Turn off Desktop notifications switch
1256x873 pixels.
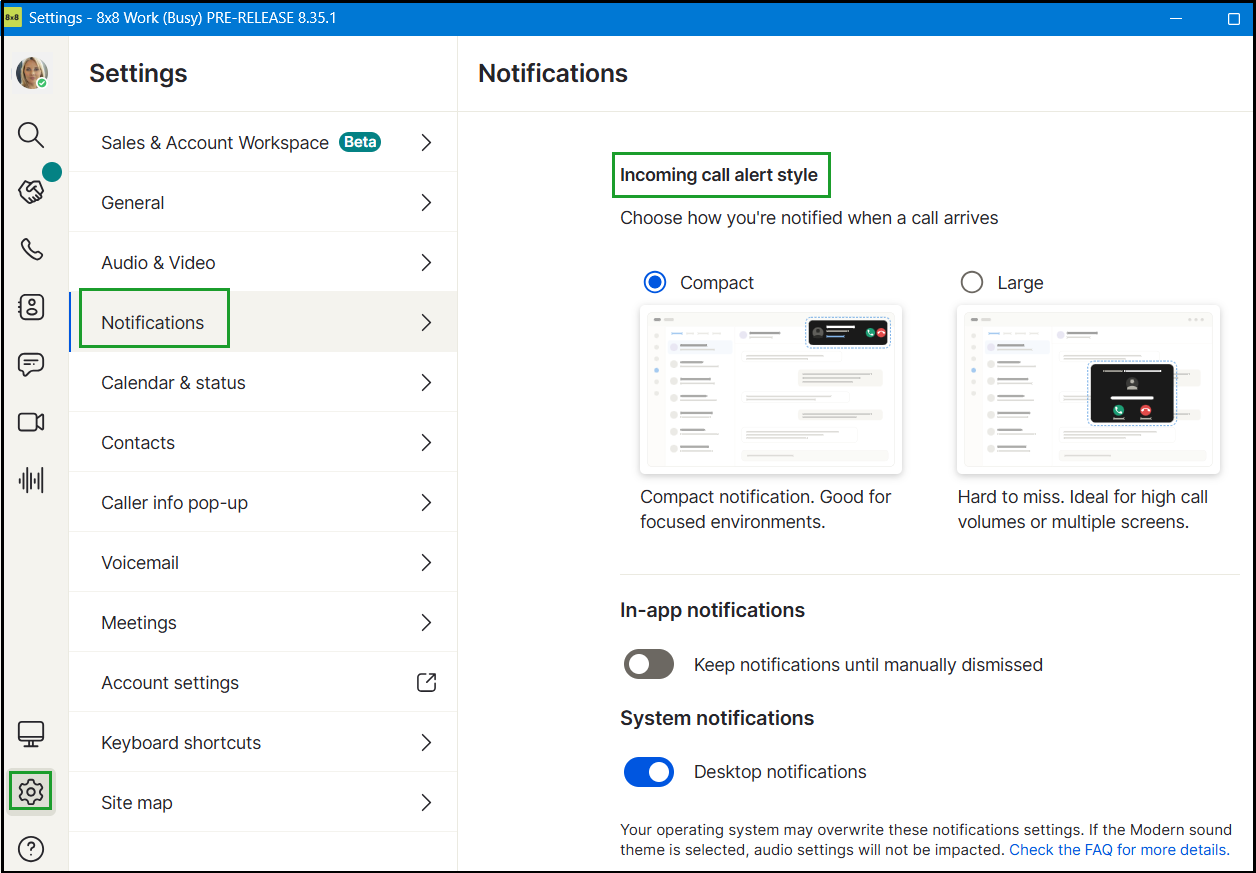click(x=649, y=772)
